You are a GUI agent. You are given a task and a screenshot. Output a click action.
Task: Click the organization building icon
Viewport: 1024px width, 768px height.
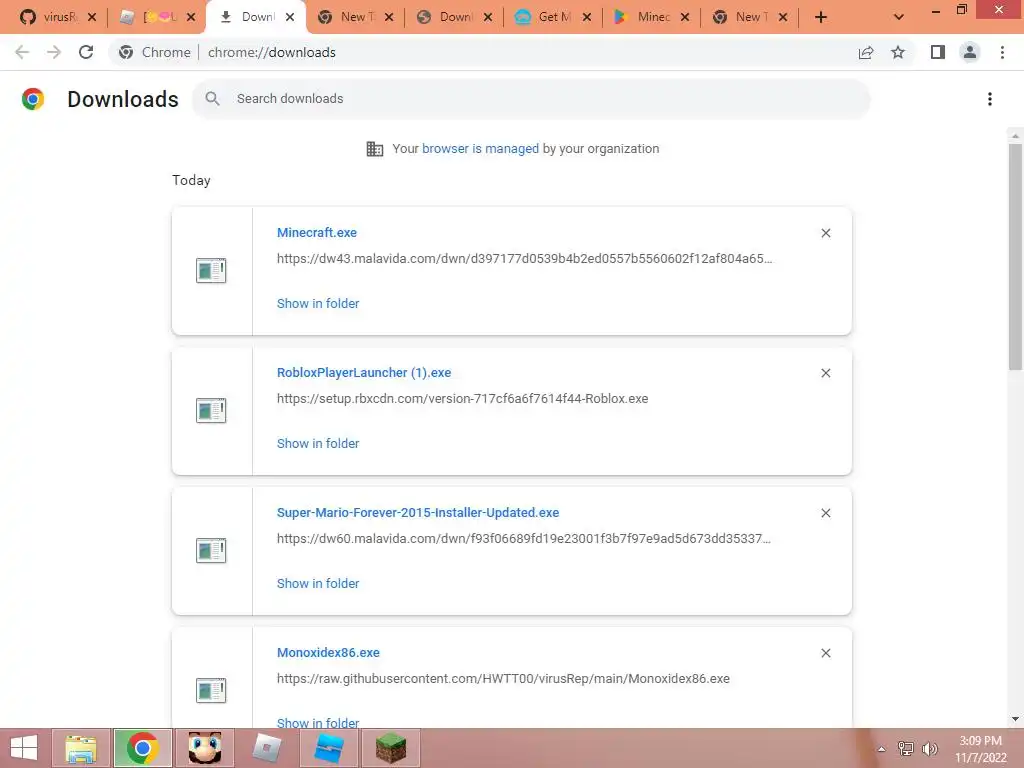tap(375, 149)
